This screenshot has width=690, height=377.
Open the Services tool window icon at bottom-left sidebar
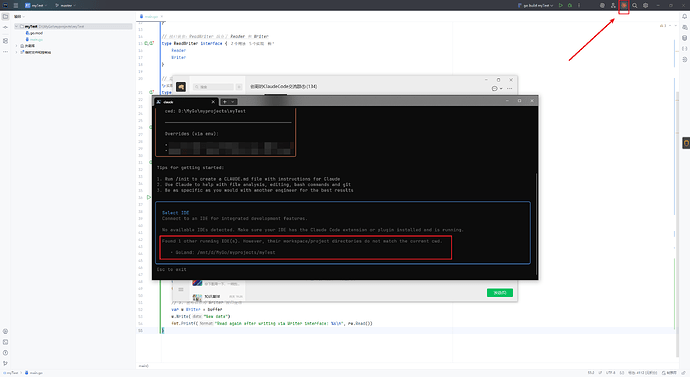5,331
